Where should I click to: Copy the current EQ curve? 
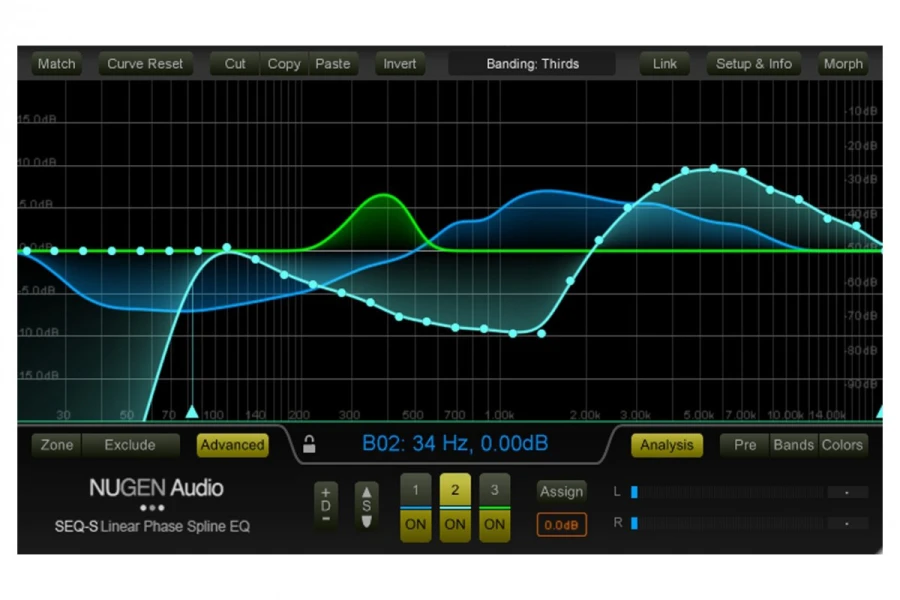(284, 64)
